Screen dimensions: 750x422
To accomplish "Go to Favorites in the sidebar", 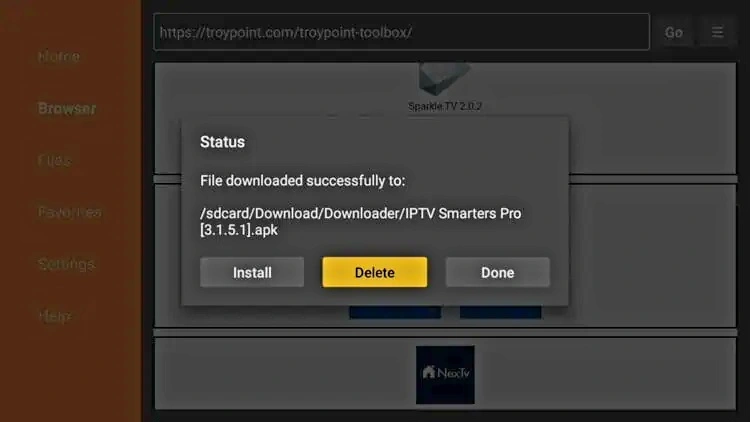I will (70, 212).
